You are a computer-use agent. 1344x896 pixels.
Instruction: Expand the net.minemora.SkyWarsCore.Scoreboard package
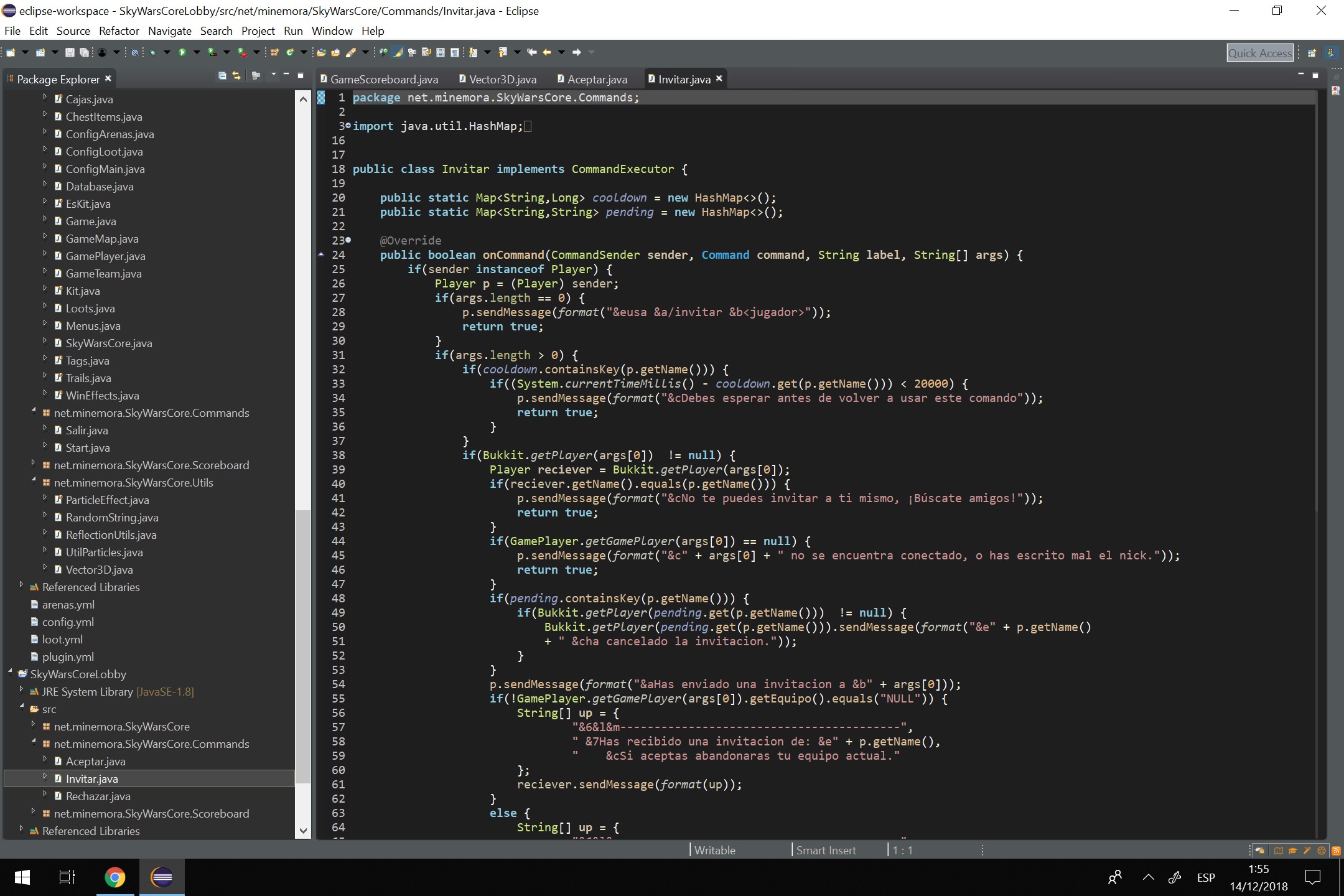pos(34,464)
